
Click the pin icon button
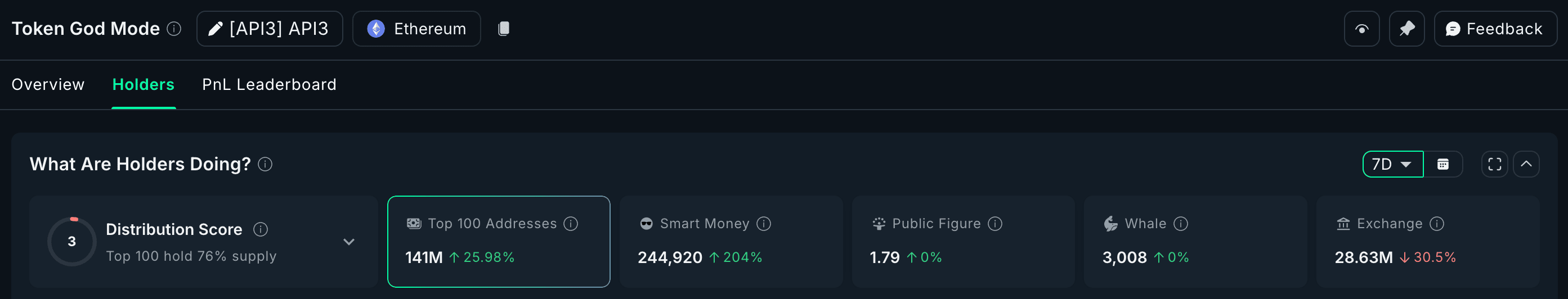pos(1406,29)
